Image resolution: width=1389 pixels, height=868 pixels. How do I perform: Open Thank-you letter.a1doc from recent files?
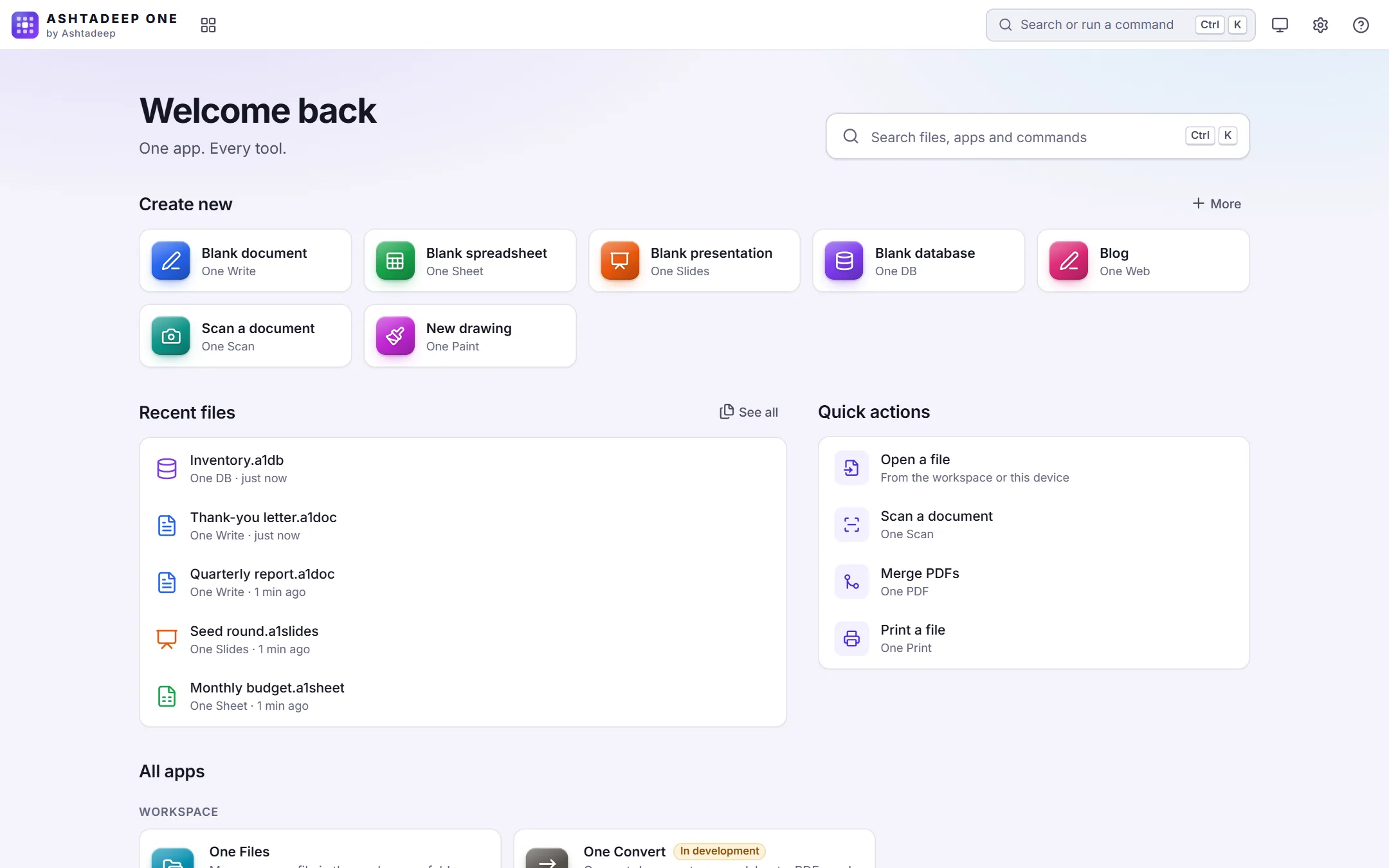[x=463, y=526]
